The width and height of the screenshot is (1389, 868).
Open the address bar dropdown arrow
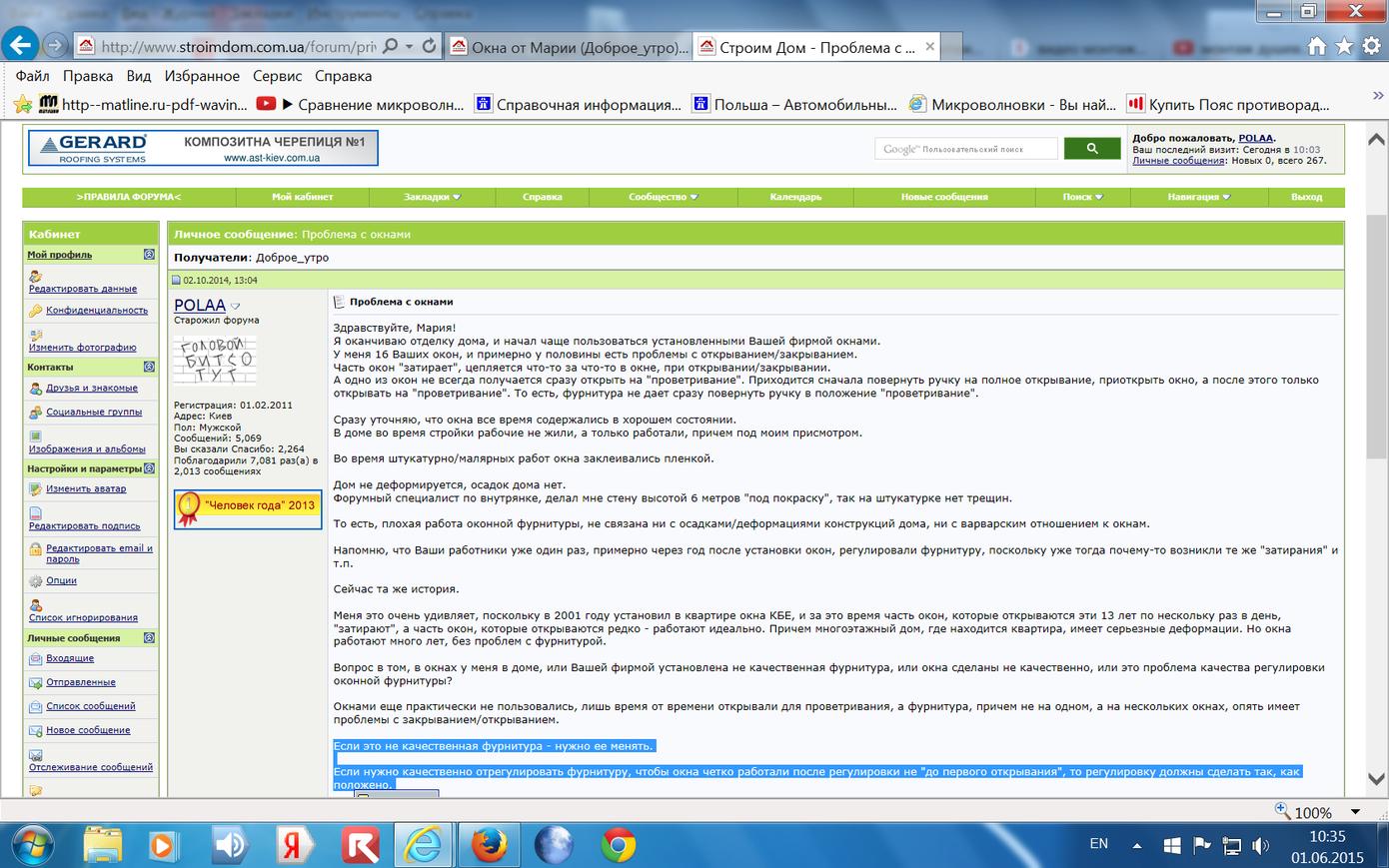[409, 46]
